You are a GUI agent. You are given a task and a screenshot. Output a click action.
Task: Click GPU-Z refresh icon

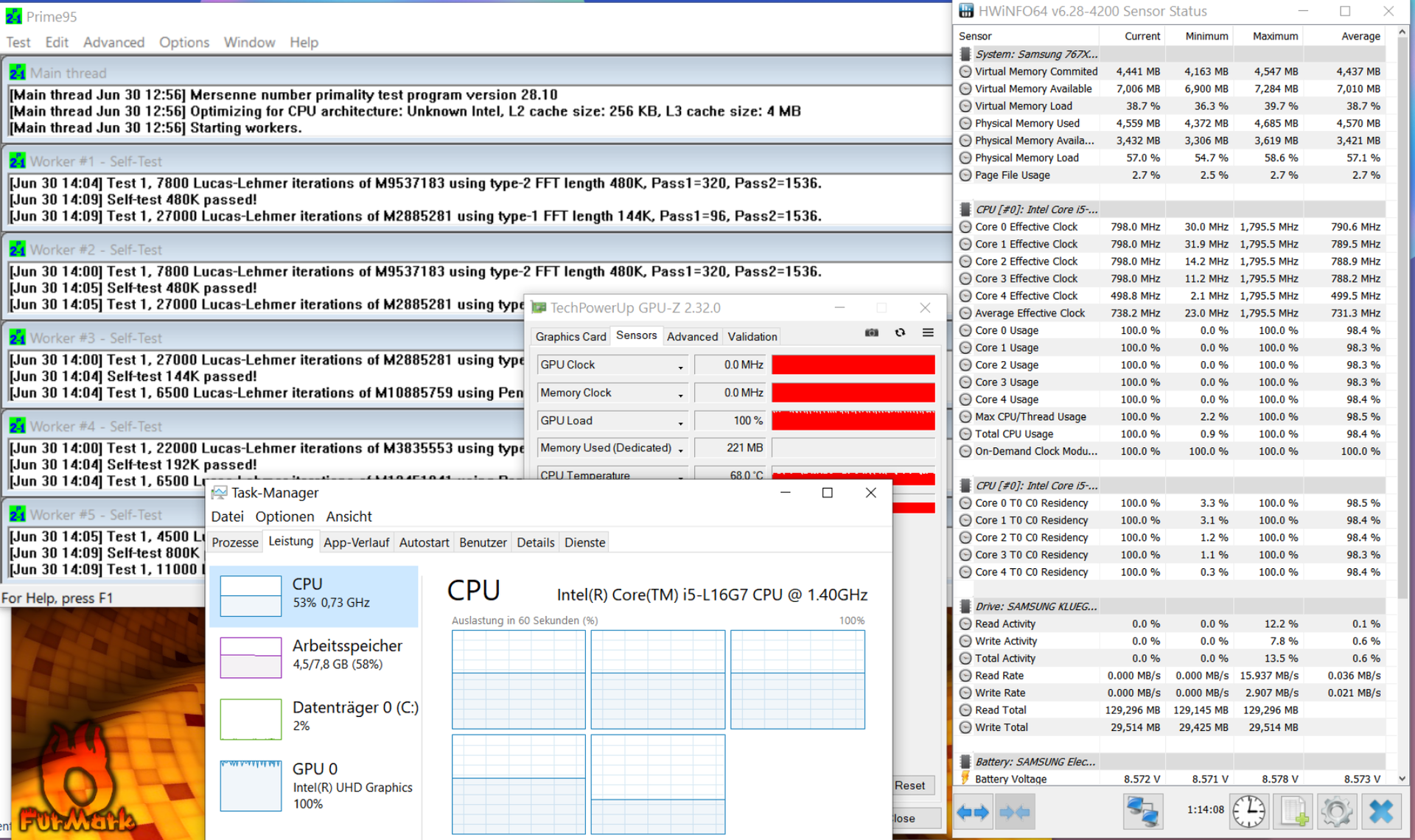point(900,333)
